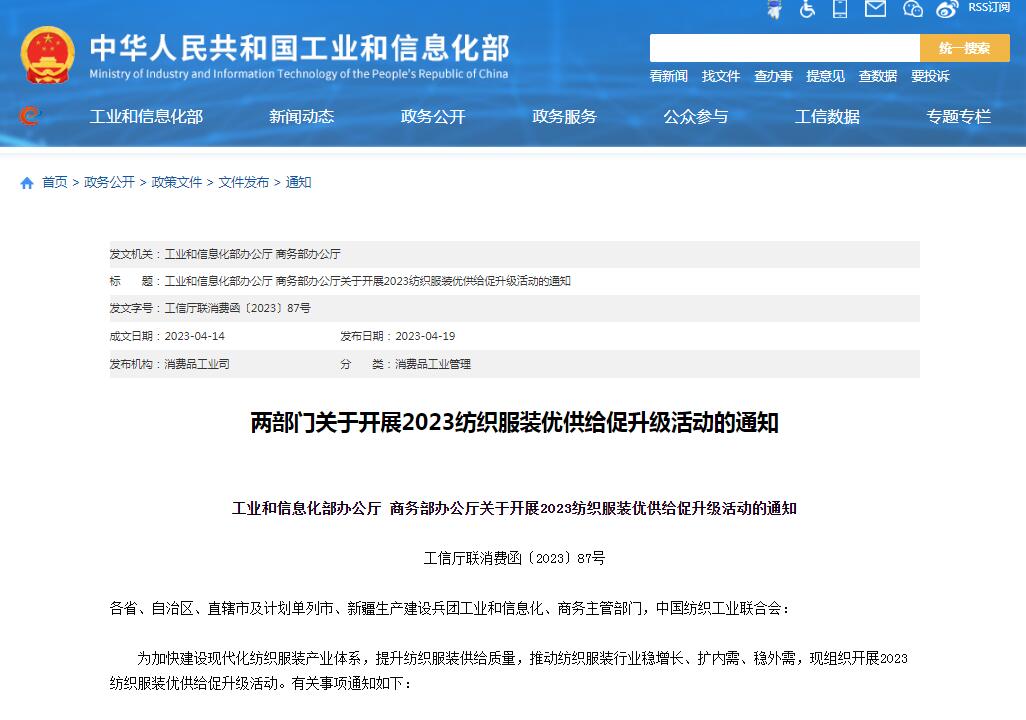Click the 要投诉 quick link
This screenshot has width=1026, height=720.
click(x=930, y=76)
